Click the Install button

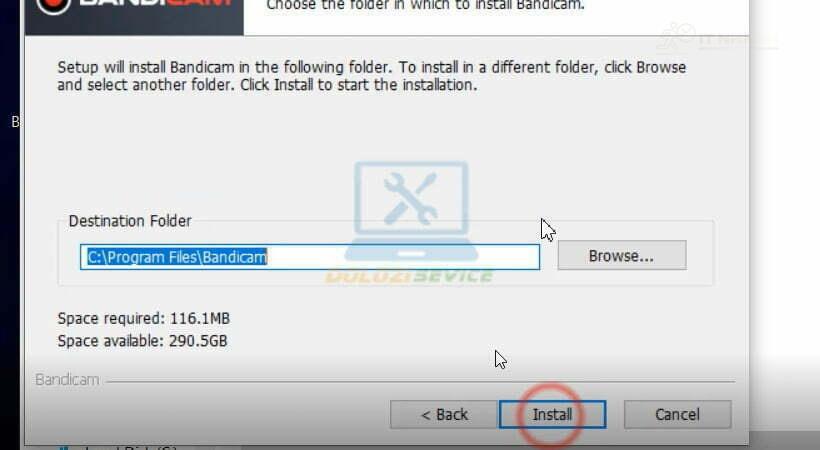[x=552, y=414]
